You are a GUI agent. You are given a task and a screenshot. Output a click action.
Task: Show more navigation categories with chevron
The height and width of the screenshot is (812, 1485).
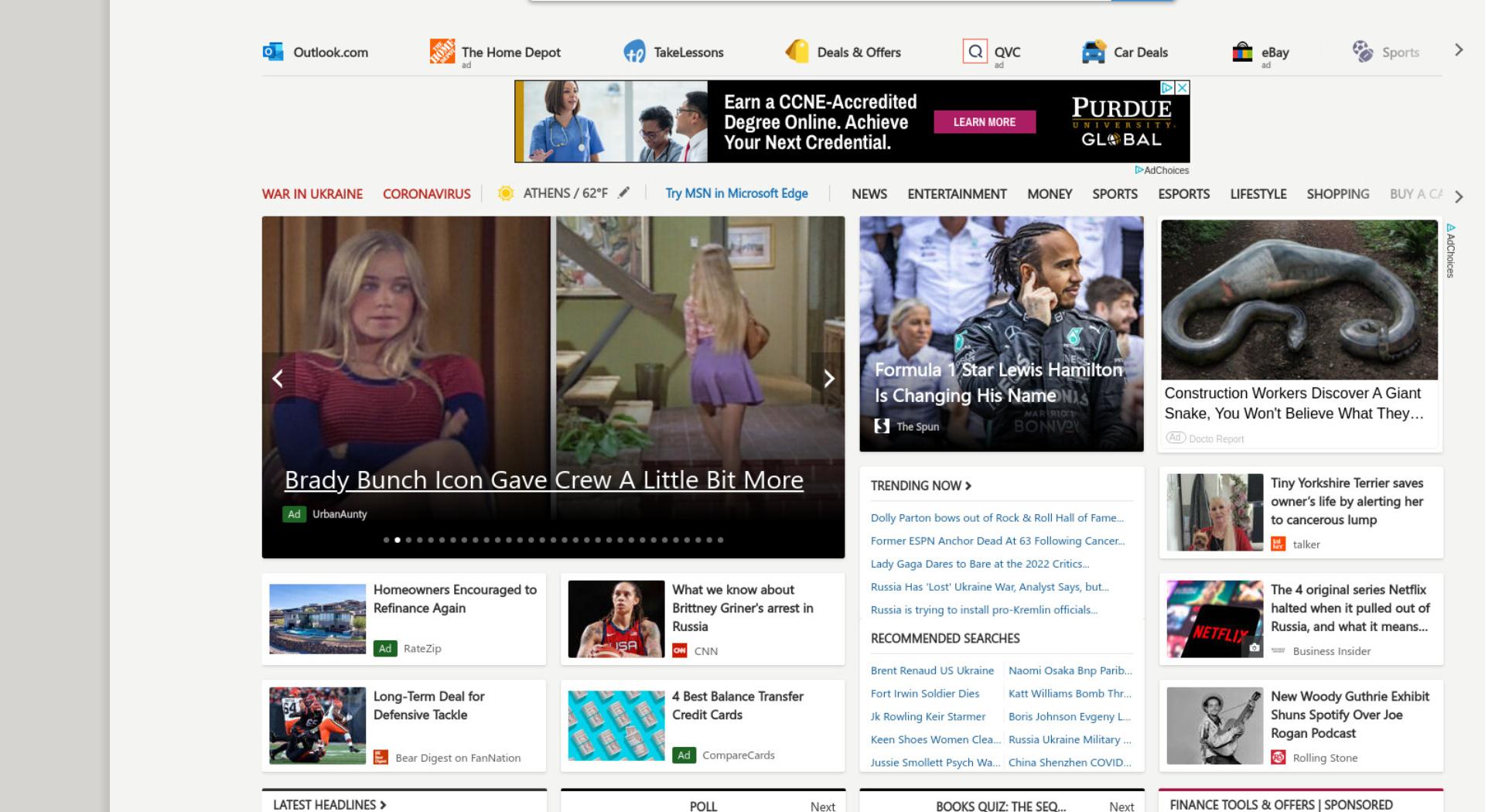[1459, 196]
